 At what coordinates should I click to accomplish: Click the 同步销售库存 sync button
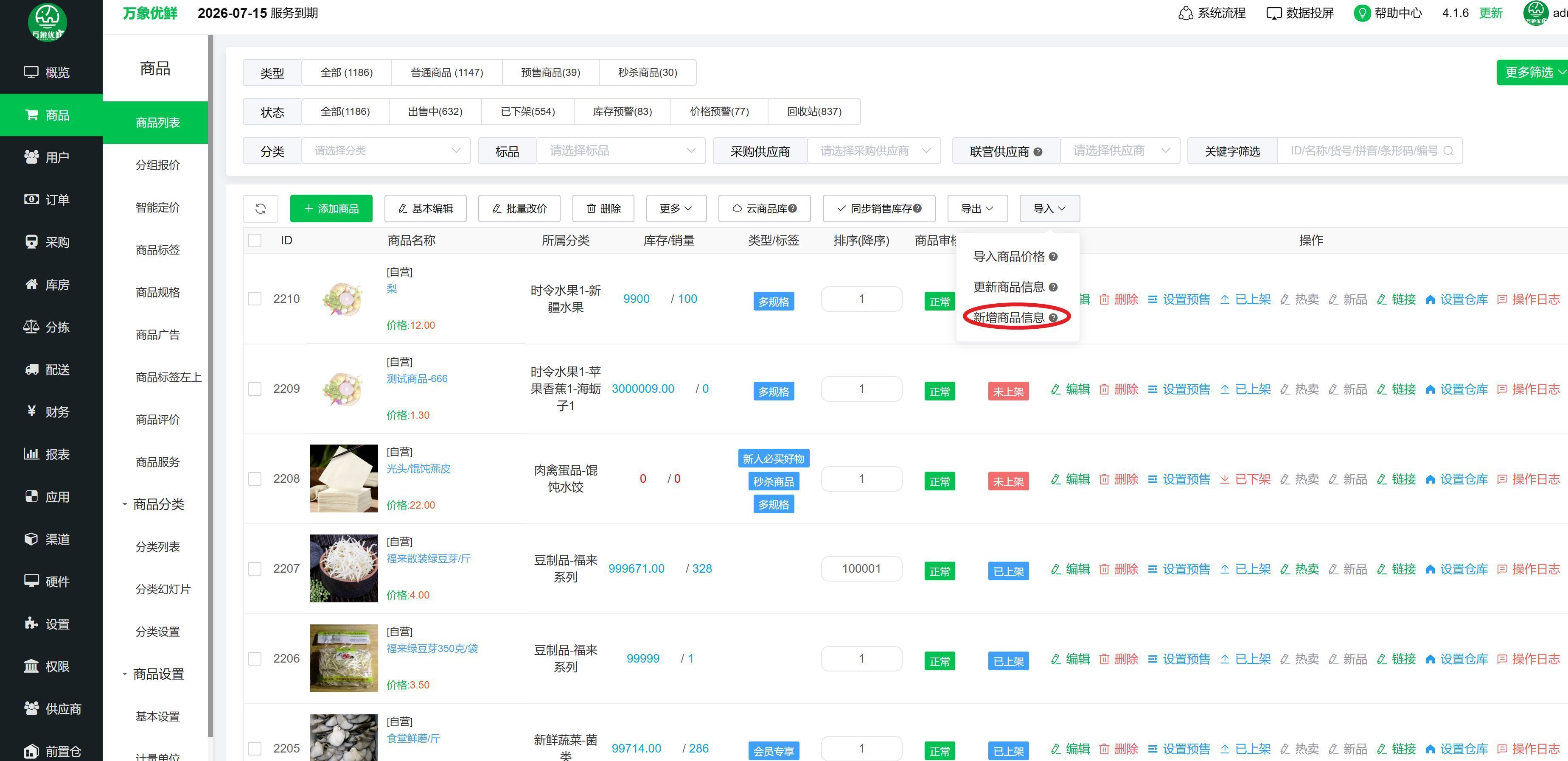879,209
